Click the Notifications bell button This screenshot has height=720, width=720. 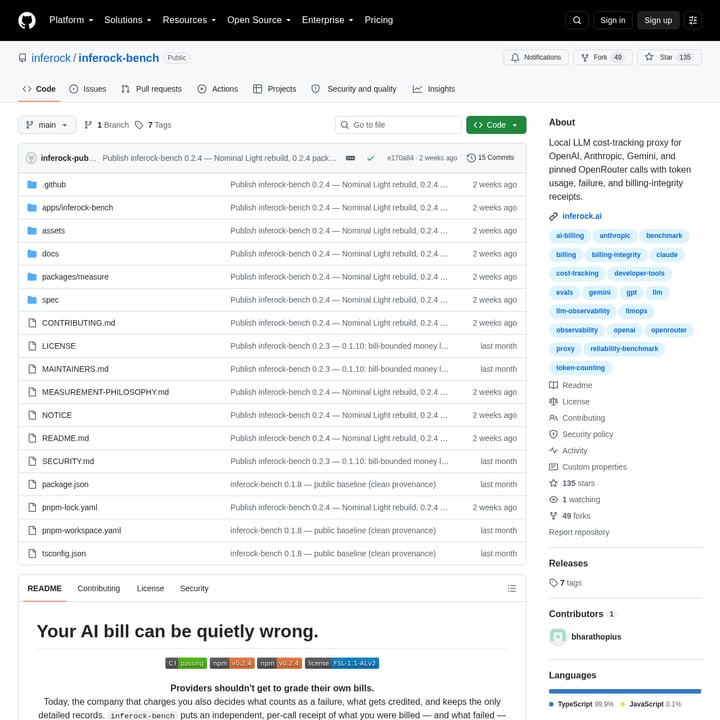536,57
